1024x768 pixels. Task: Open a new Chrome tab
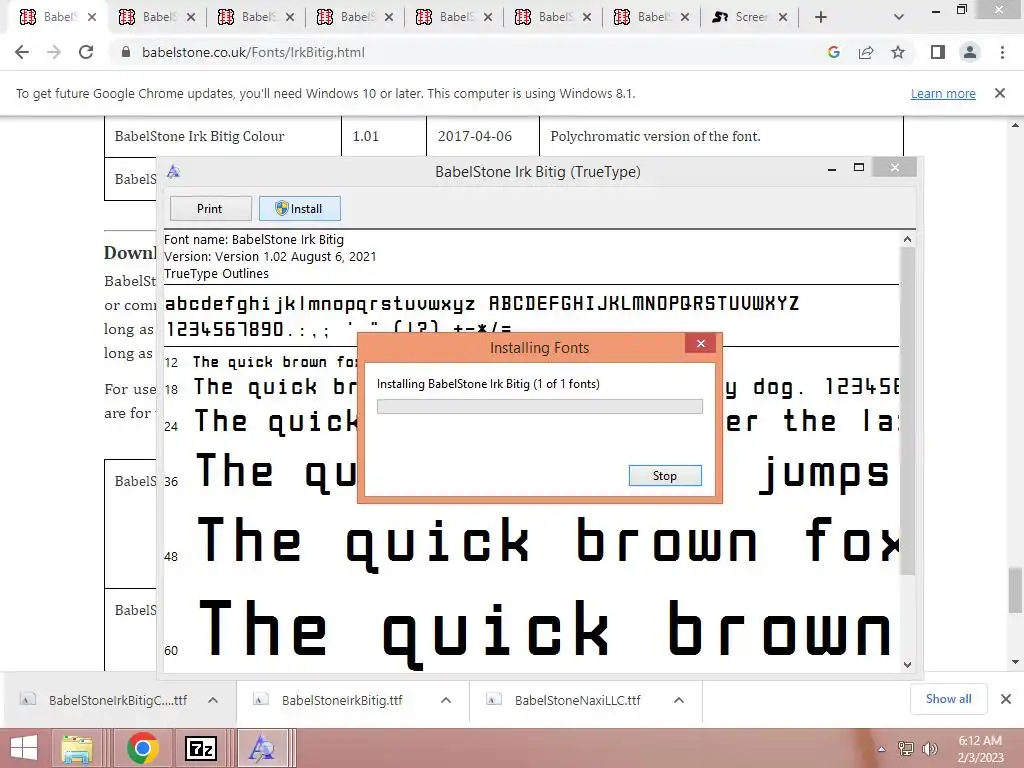pos(821,17)
